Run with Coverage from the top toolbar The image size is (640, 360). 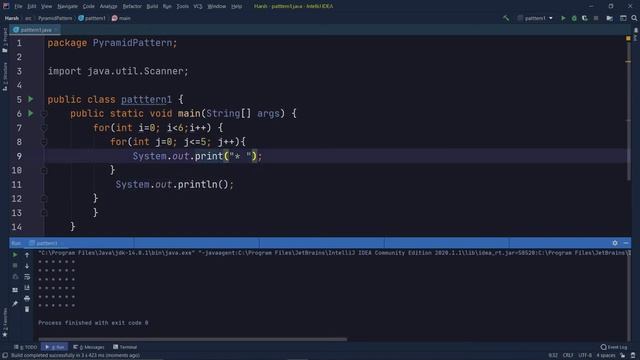[584, 18]
